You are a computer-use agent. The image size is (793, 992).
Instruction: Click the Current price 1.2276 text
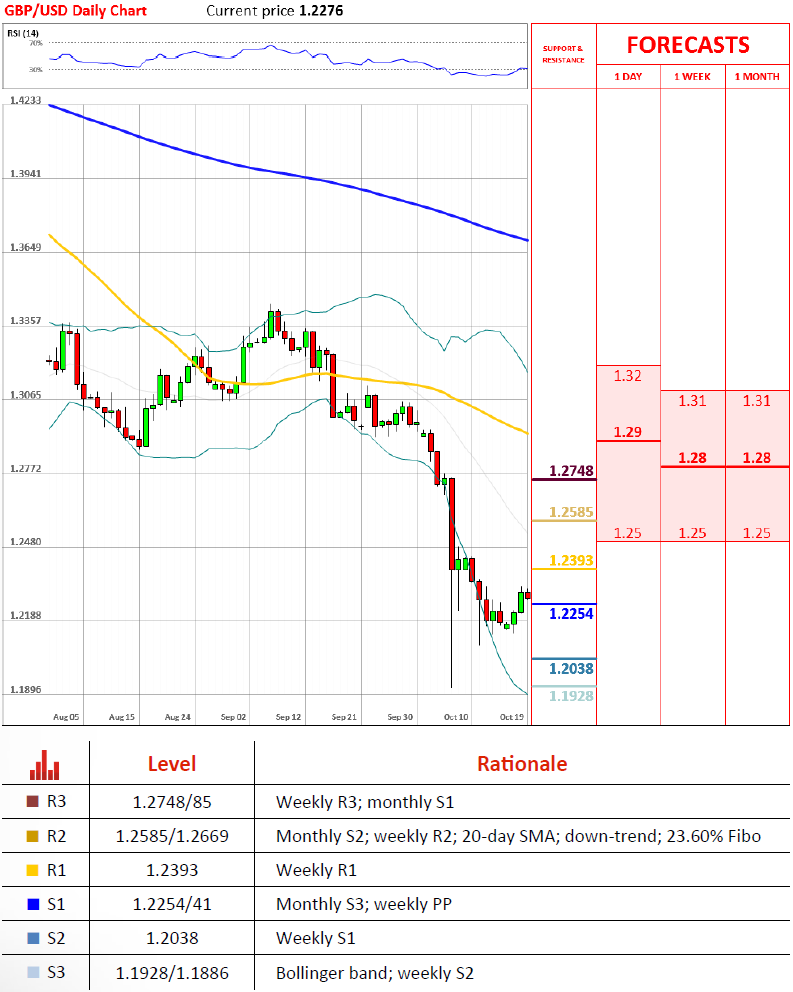[x=275, y=11]
